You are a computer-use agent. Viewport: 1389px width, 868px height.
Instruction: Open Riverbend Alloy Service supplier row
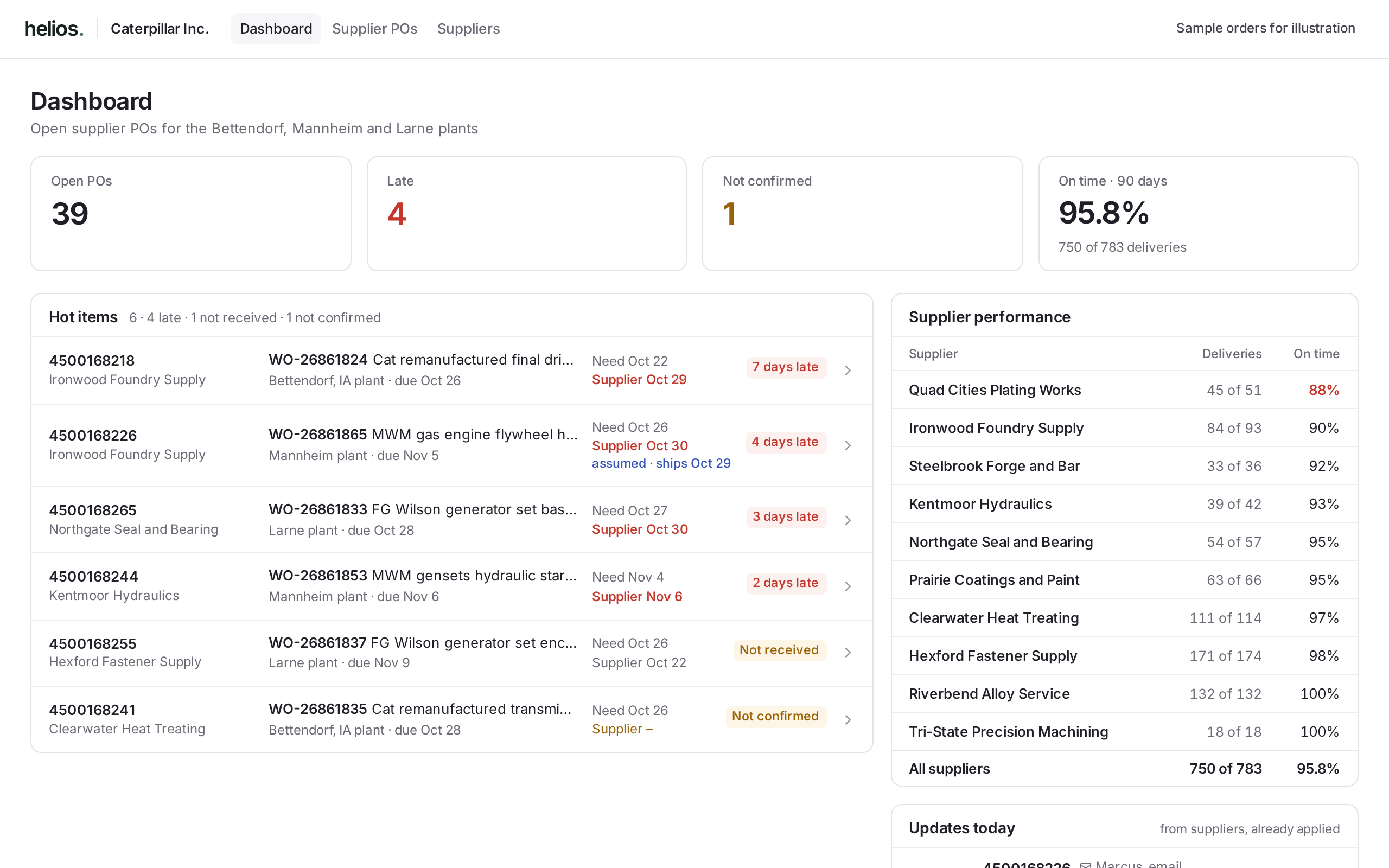tap(1124, 693)
